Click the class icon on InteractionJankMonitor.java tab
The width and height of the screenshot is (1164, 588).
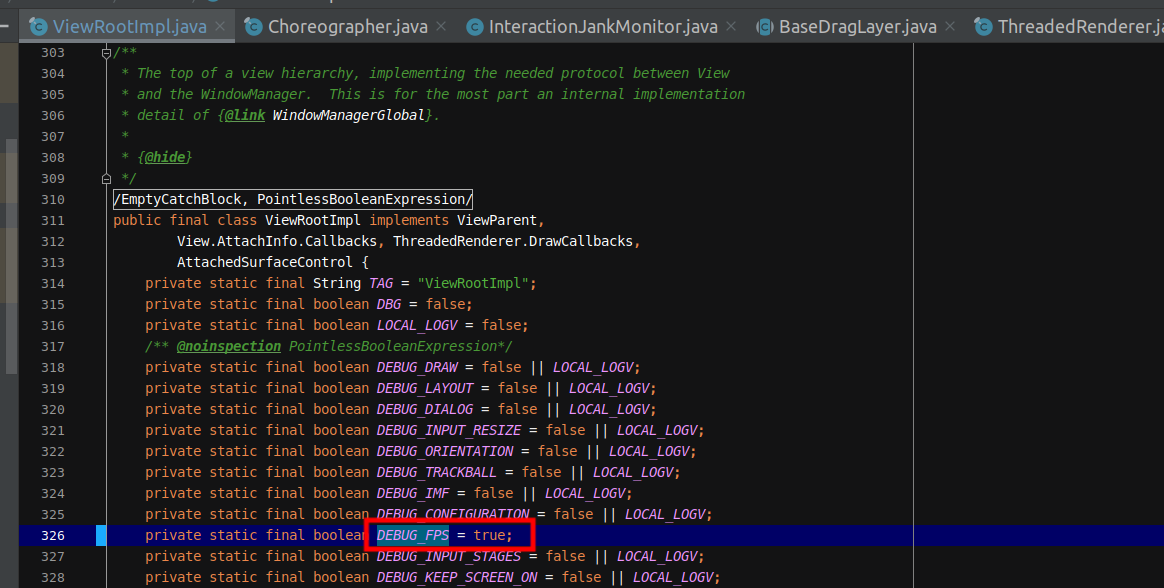pos(475,27)
